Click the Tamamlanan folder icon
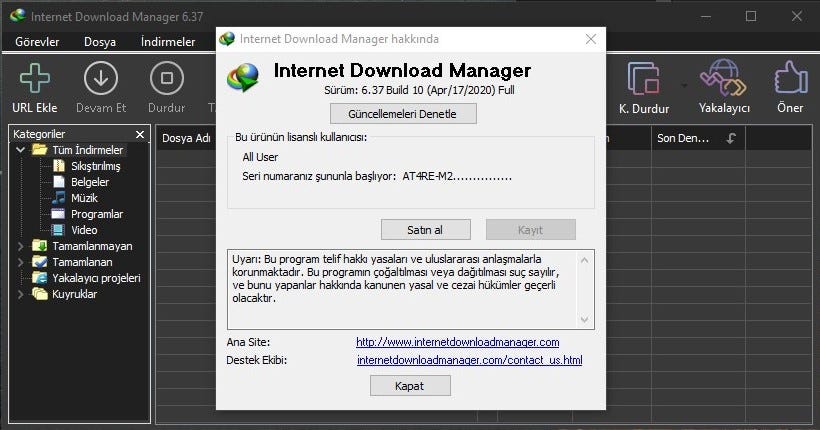 tap(39, 262)
